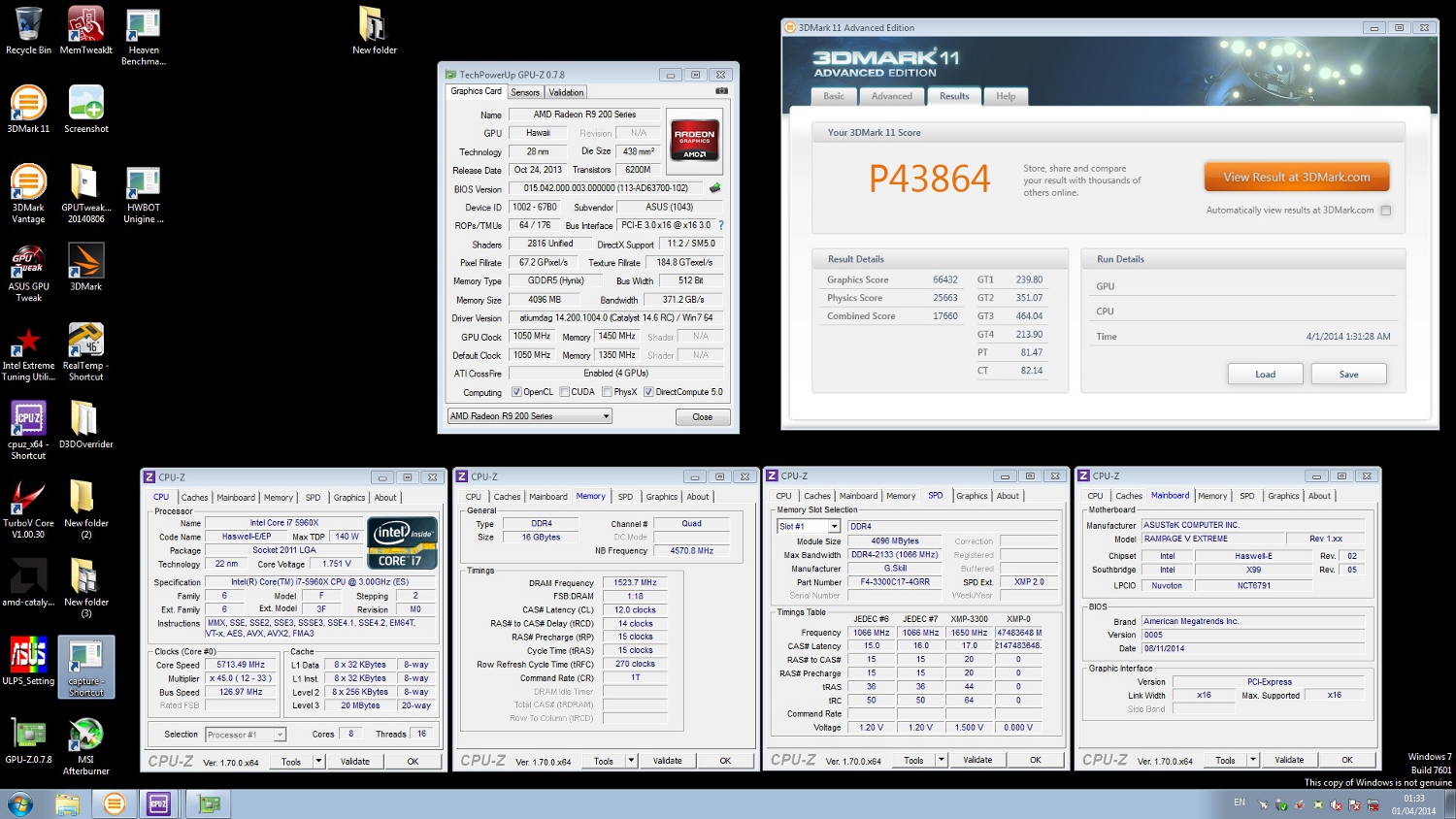Click Tools button in CPU-Z SPD window
The image size is (1456, 819).
point(913,760)
